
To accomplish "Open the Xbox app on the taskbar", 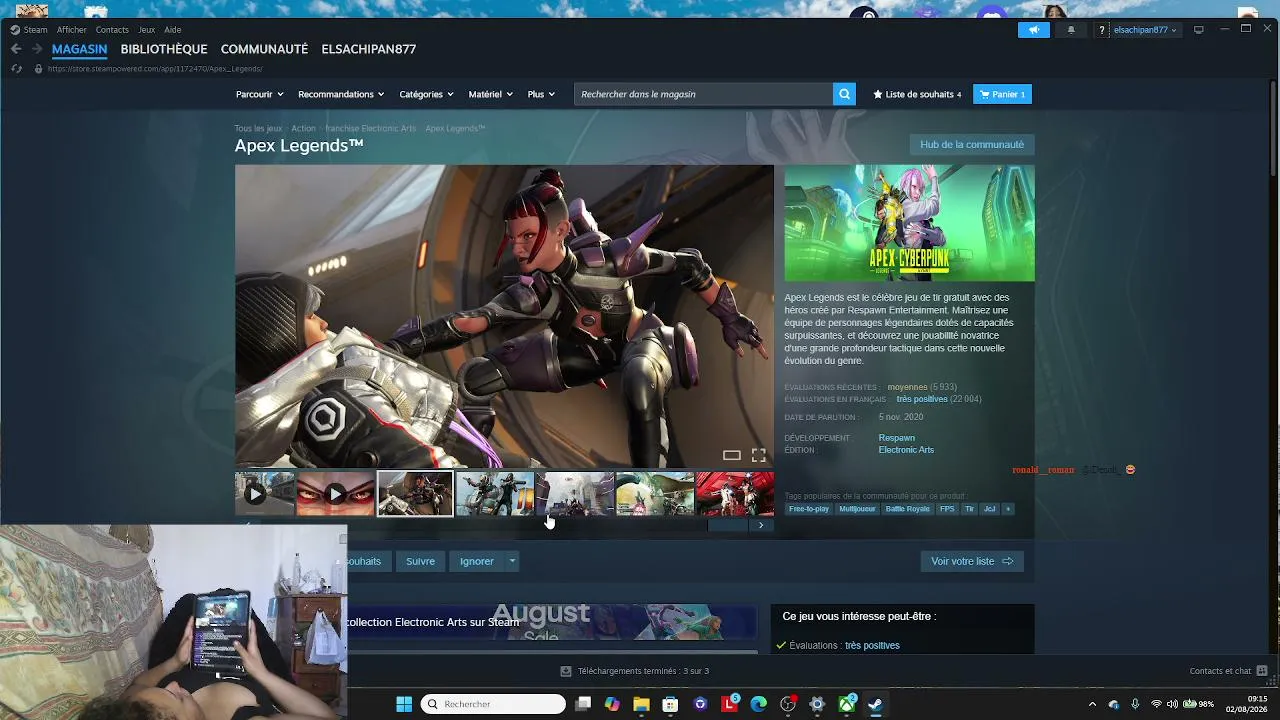I will pyautogui.click(x=846, y=704).
